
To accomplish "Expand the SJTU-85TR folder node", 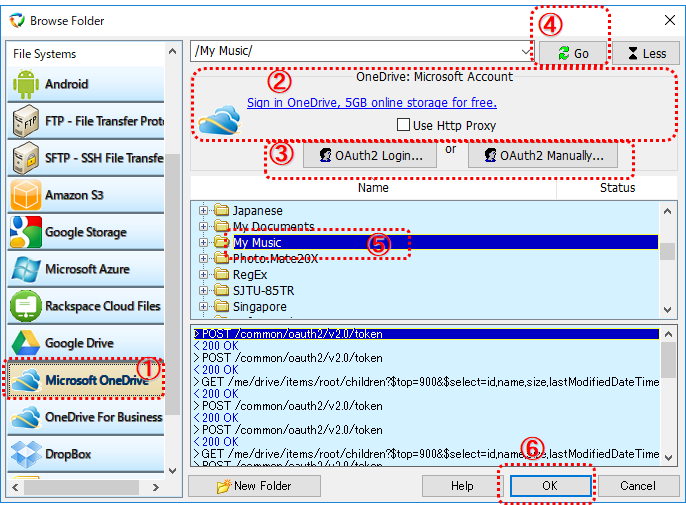I will pyautogui.click(x=203, y=291).
